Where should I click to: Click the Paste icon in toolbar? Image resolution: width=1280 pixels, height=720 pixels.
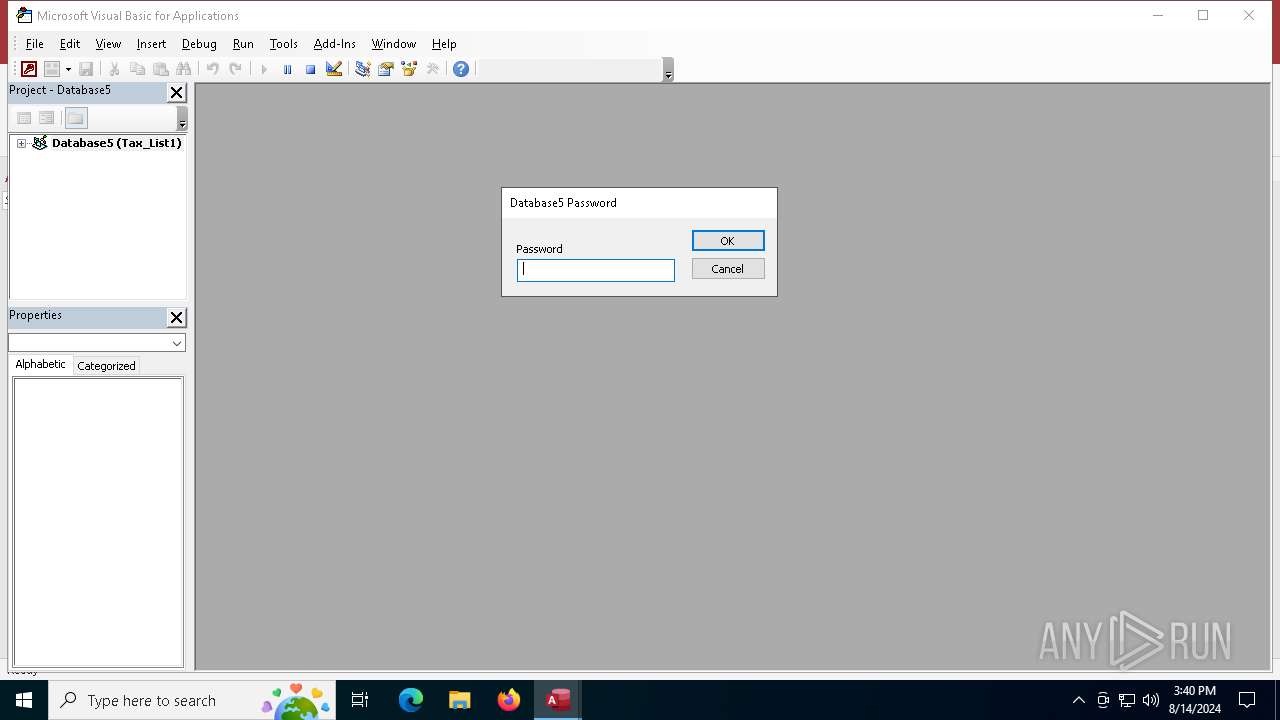[x=160, y=69]
